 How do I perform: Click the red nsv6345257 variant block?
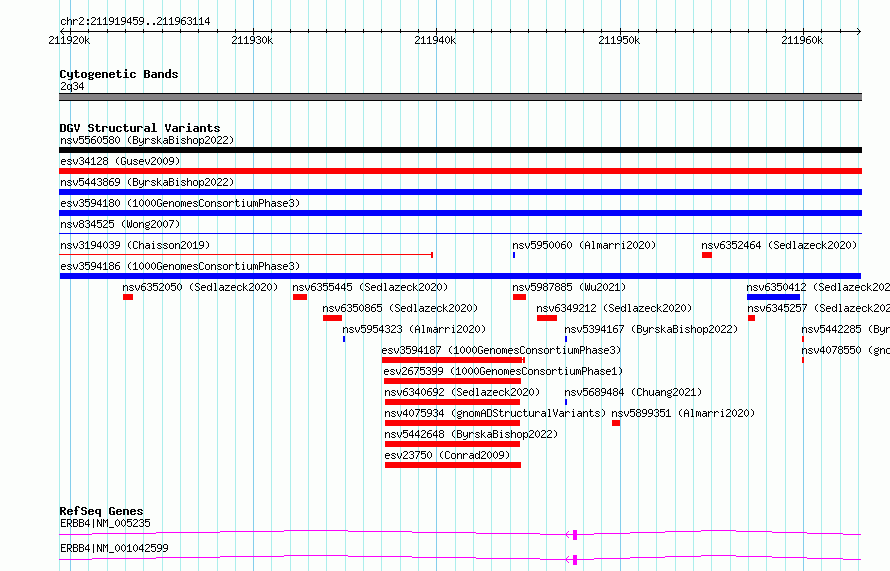[752, 318]
